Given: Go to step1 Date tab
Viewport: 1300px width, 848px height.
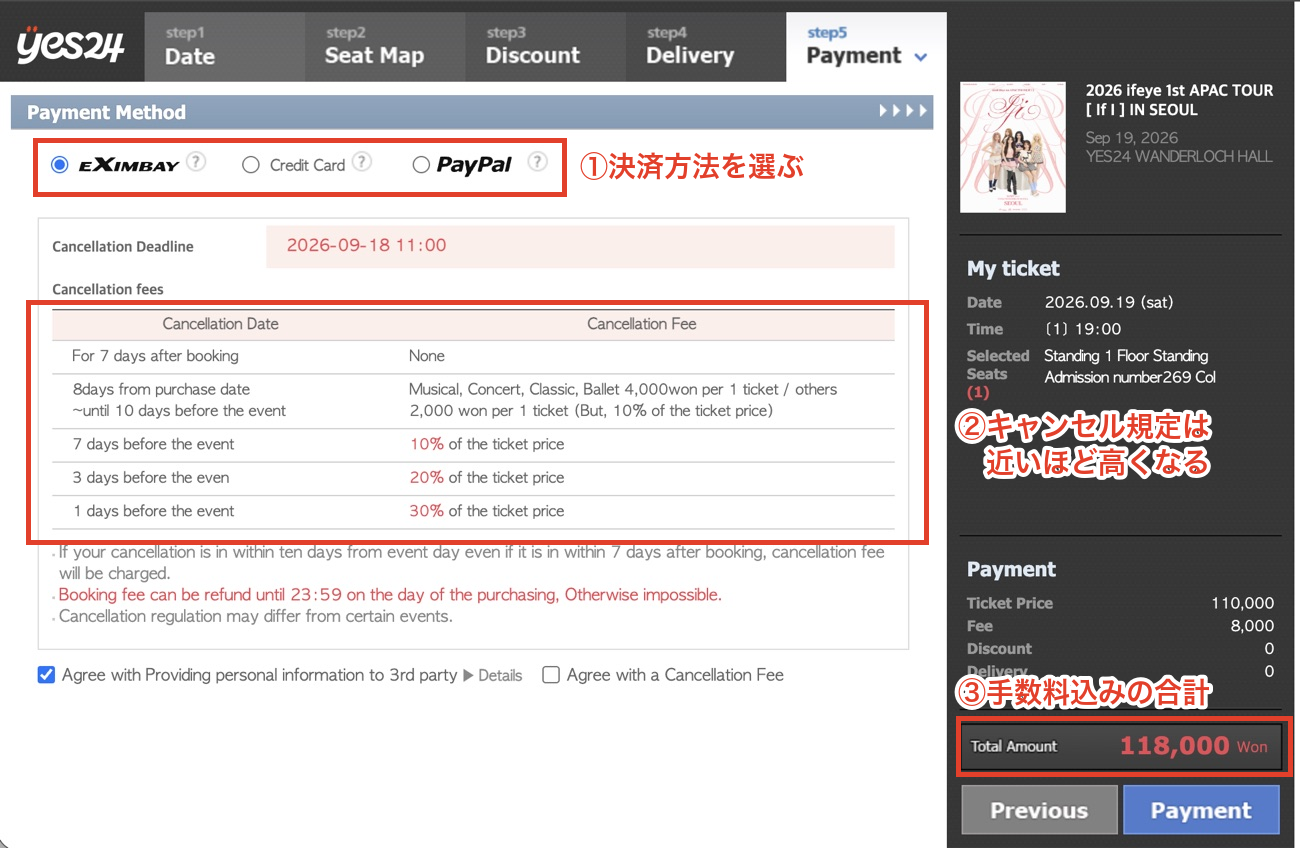Looking at the screenshot, I should click(224, 46).
